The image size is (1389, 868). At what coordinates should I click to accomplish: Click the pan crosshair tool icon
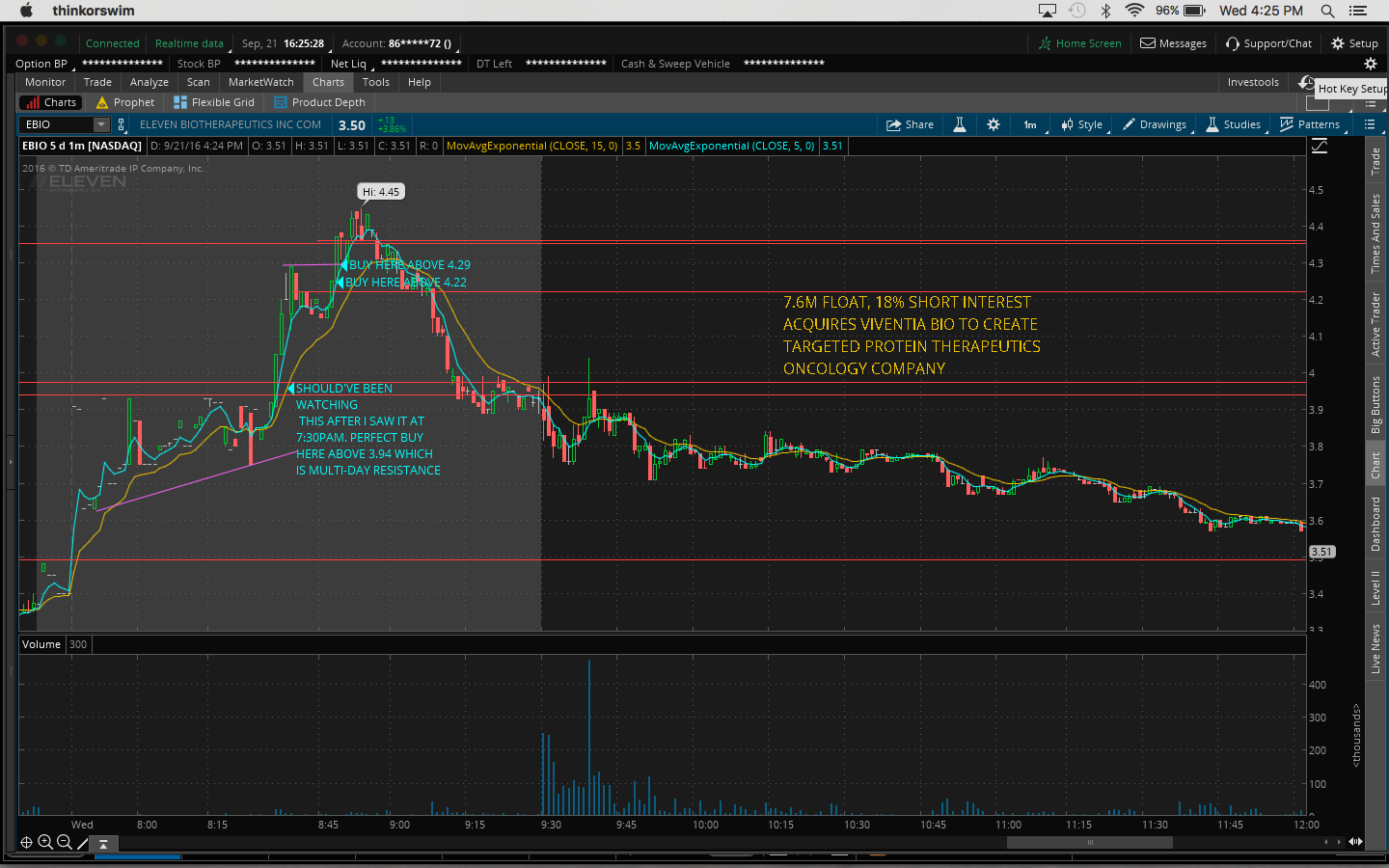27,842
